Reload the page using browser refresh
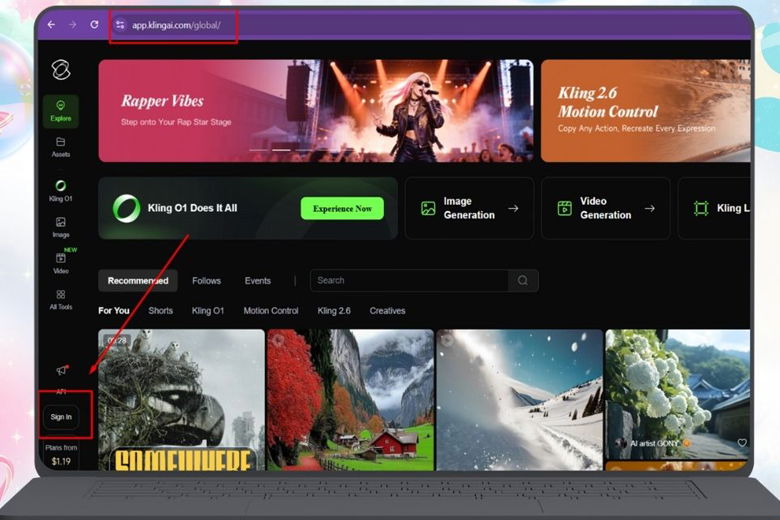The height and width of the screenshot is (520, 780). 94,24
